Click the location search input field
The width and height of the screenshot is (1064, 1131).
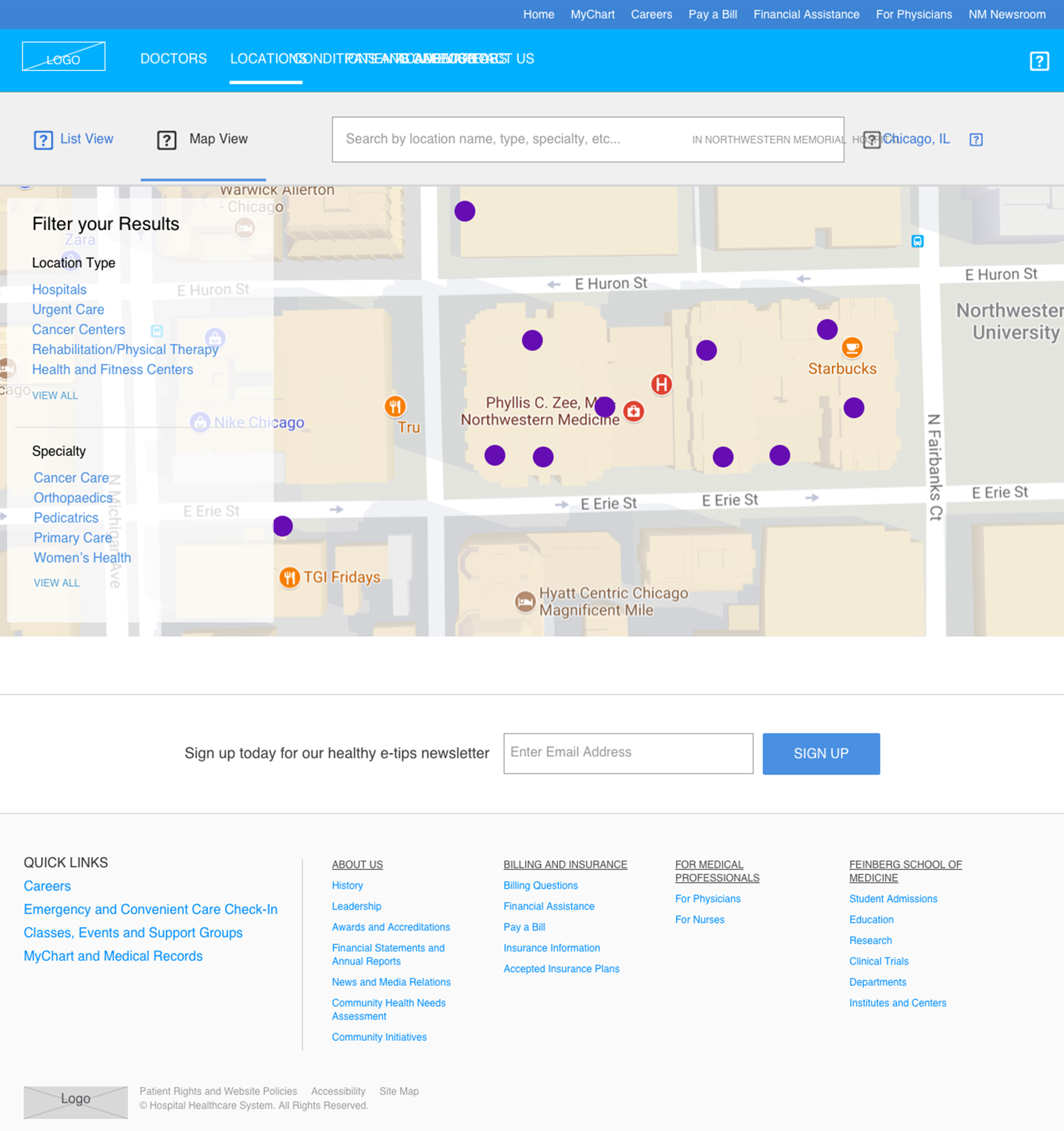point(588,139)
